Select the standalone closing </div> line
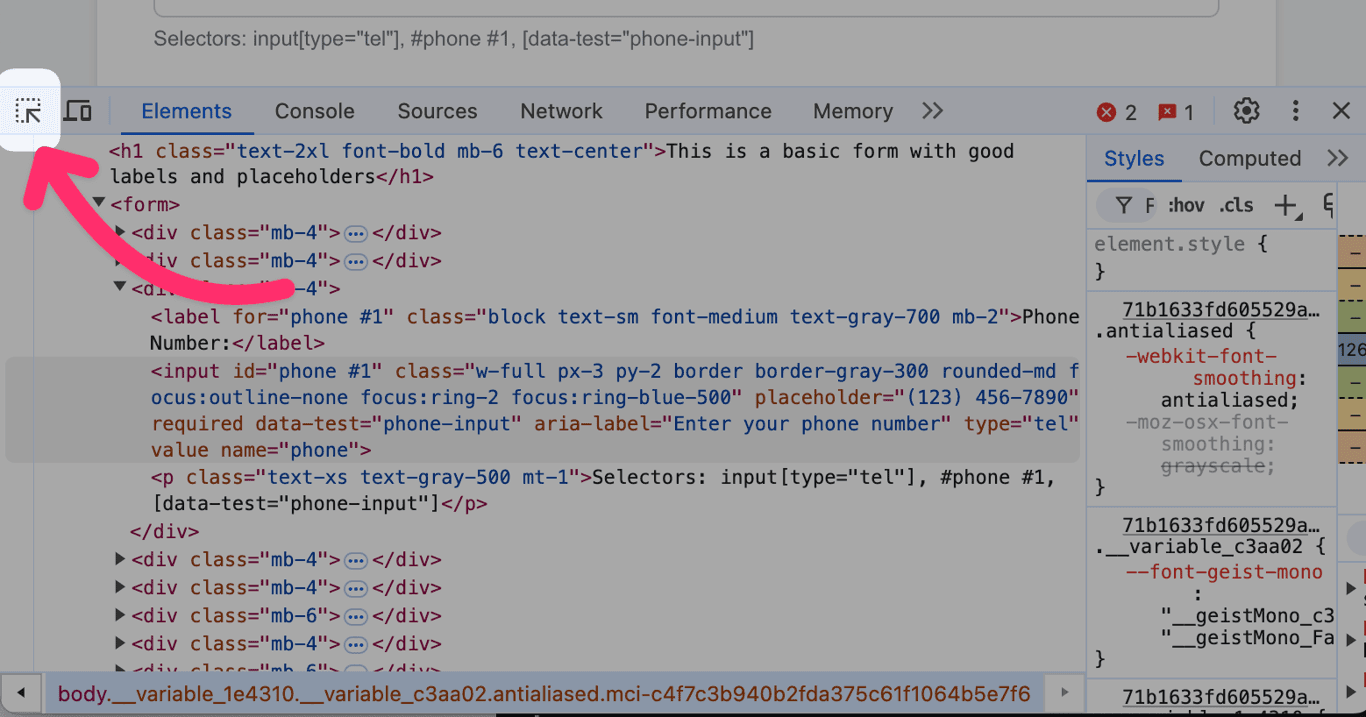 point(165,532)
